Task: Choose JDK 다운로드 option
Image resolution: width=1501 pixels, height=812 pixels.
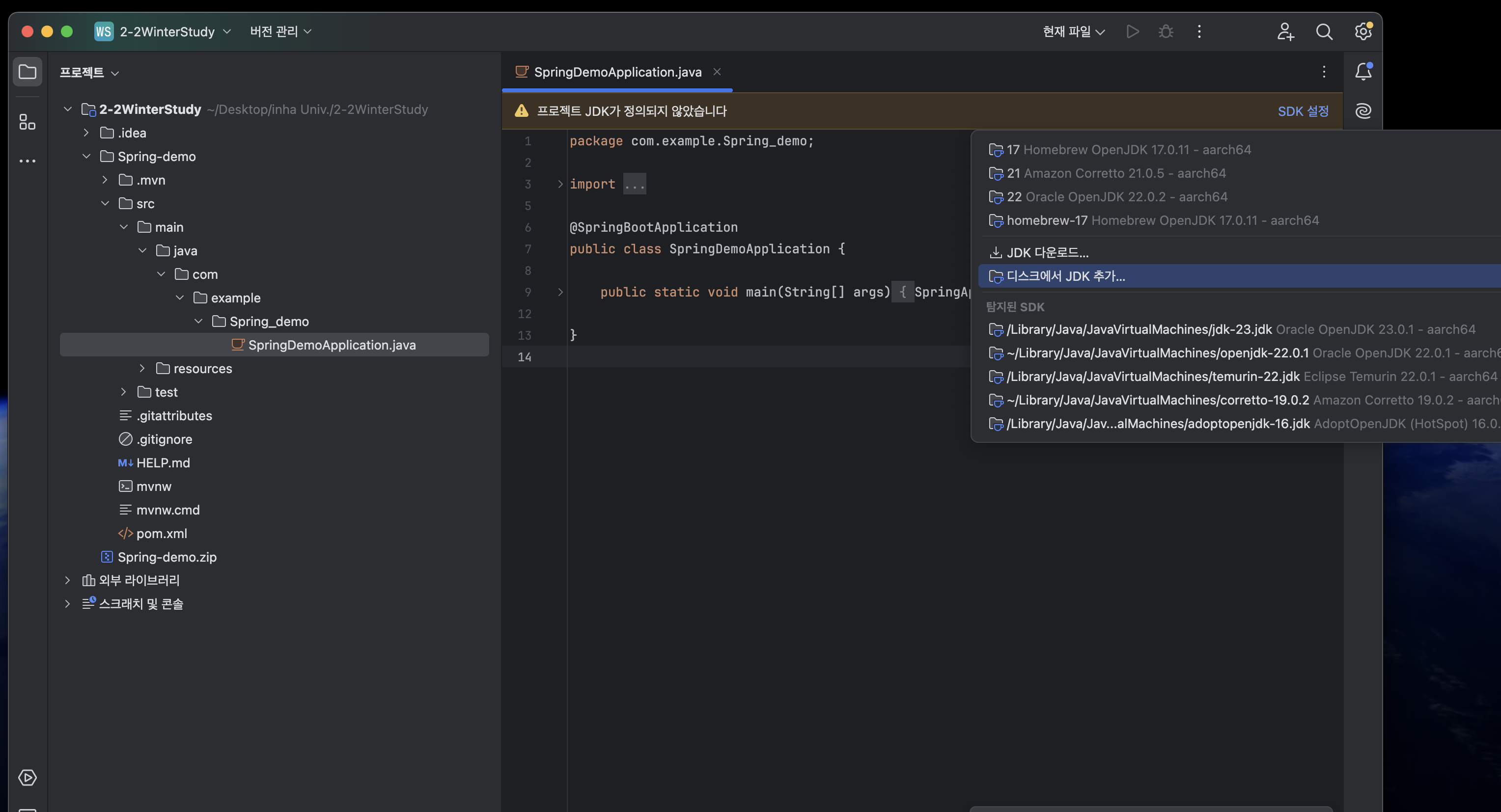Action: pyautogui.click(x=1047, y=253)
